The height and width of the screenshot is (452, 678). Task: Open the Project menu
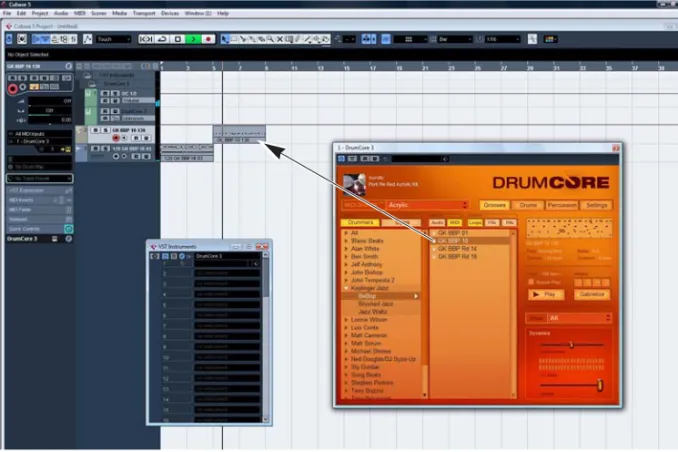(x=40, y=13)
